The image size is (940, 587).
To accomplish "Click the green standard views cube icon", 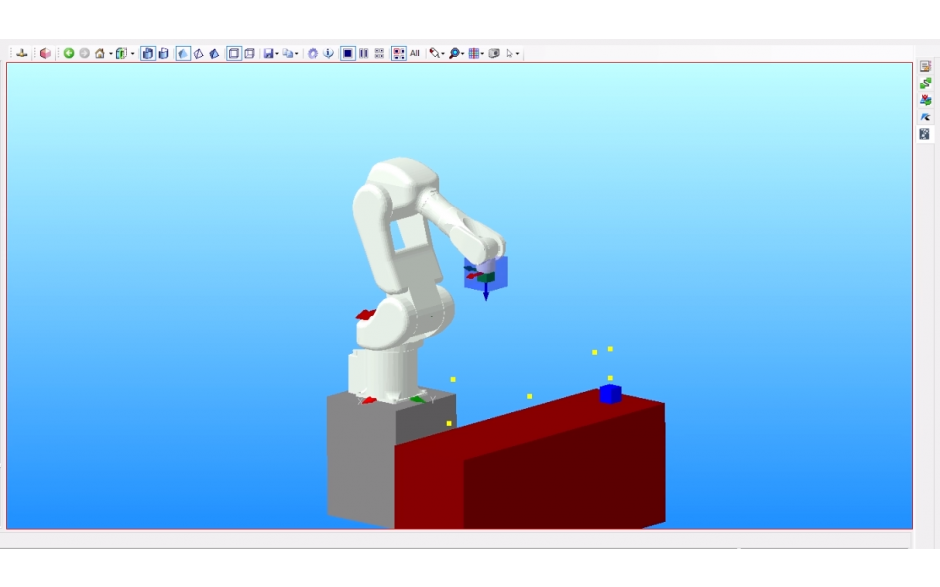I will coord(121,53).
